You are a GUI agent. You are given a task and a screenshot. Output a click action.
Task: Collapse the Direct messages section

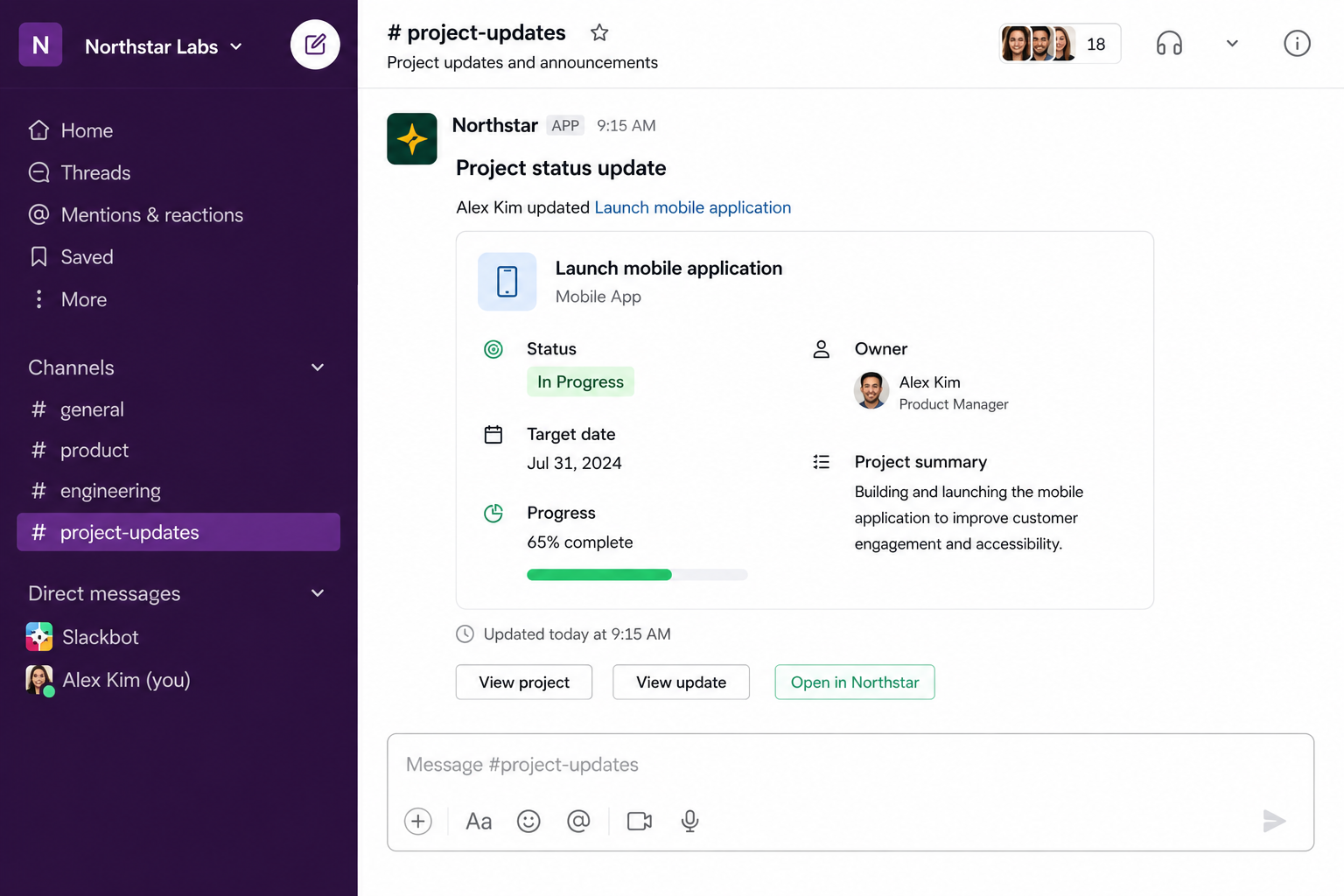pyautogui.click(x=318, y=593)
